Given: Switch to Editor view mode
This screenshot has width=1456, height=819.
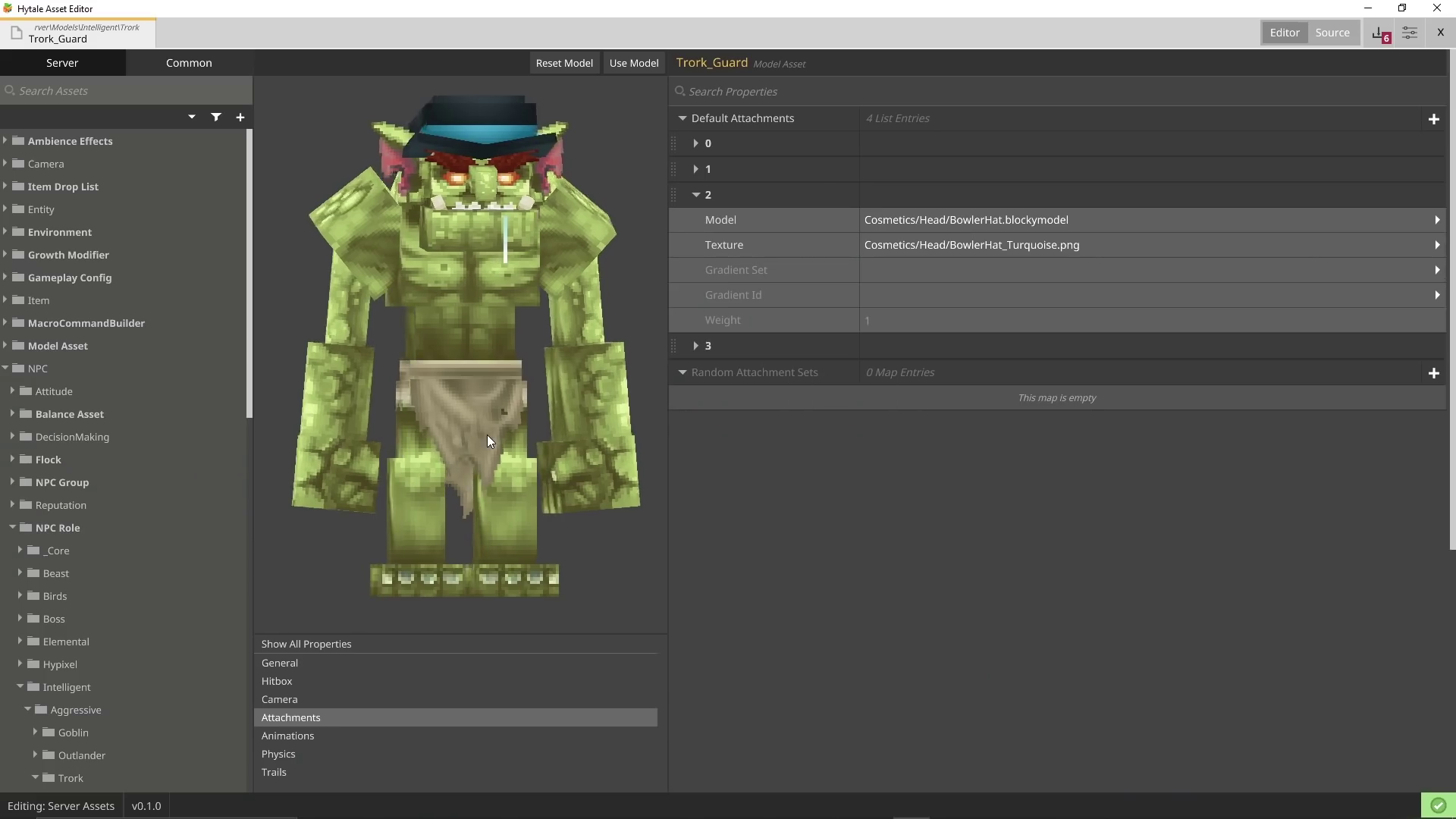Looking at the screenshot, I should coord(1285,33).
